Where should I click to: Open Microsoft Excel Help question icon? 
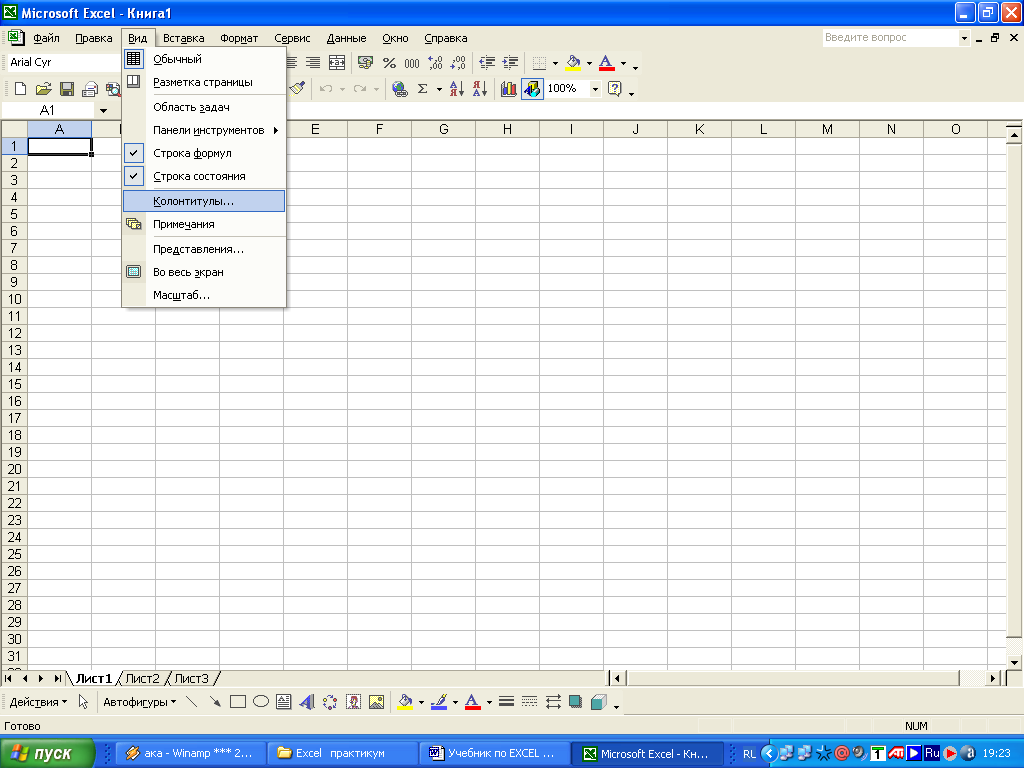click(x=614, y=89)
